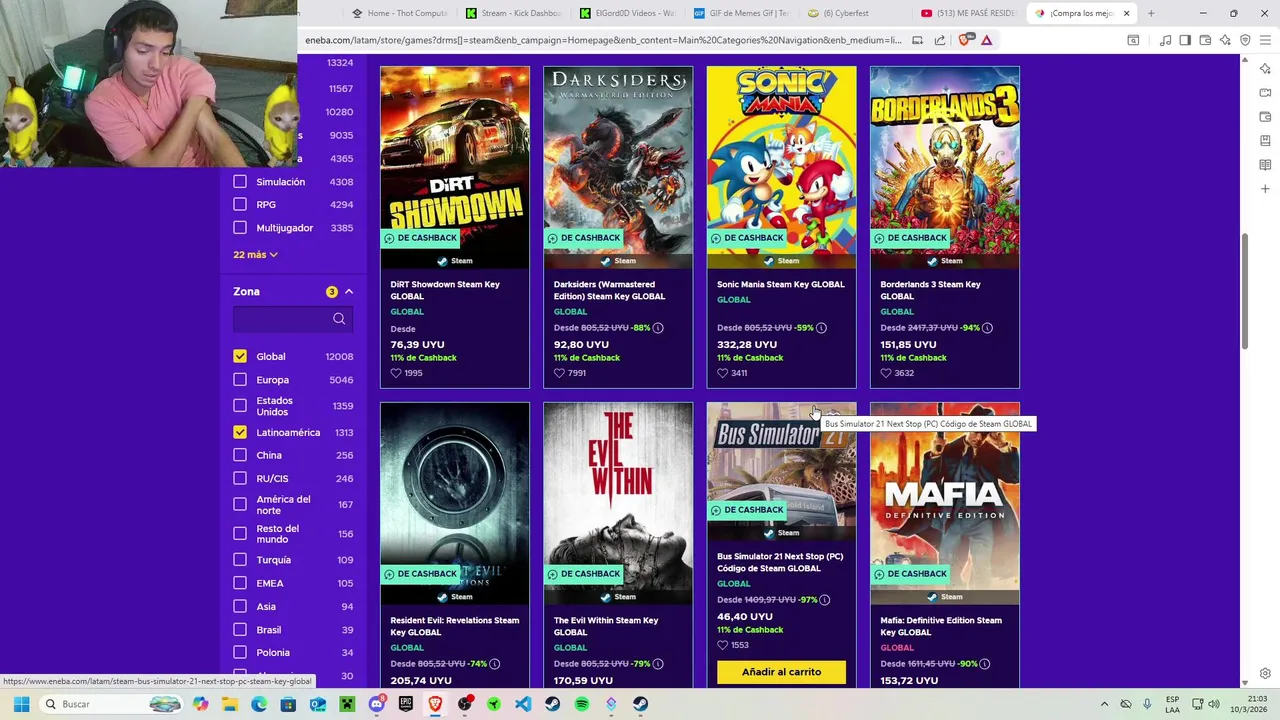Open the browser hamburger menu
Image resolution: width=1280 pixels, height=720 pixels.
(x=1265, y=40)
